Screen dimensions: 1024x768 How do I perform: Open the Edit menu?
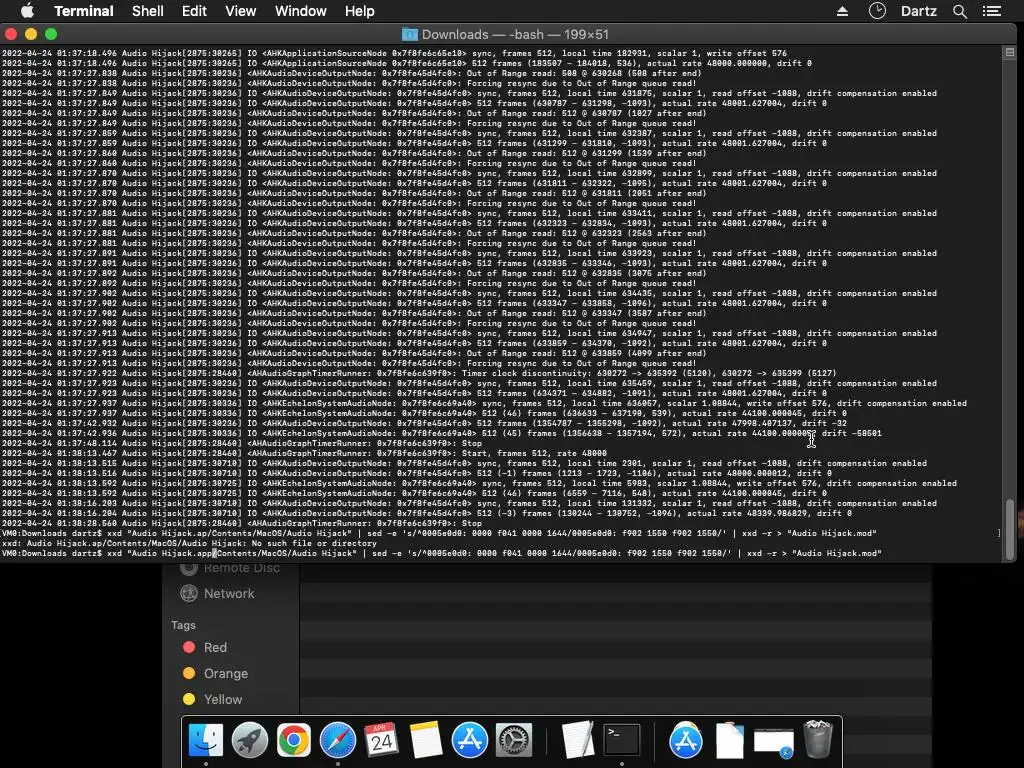194,11
